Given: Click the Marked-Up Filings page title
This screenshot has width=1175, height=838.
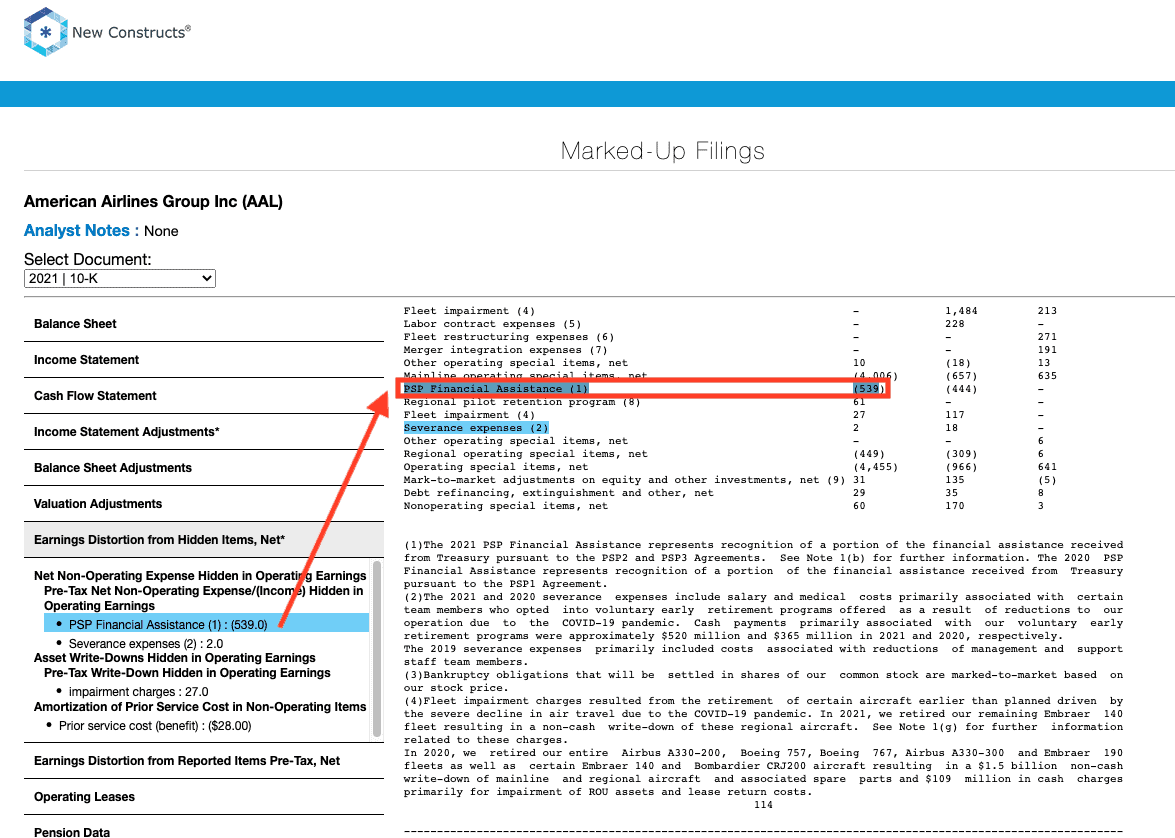Looking at the screenshot, I should pyautogui.click(x=662, y=151).
